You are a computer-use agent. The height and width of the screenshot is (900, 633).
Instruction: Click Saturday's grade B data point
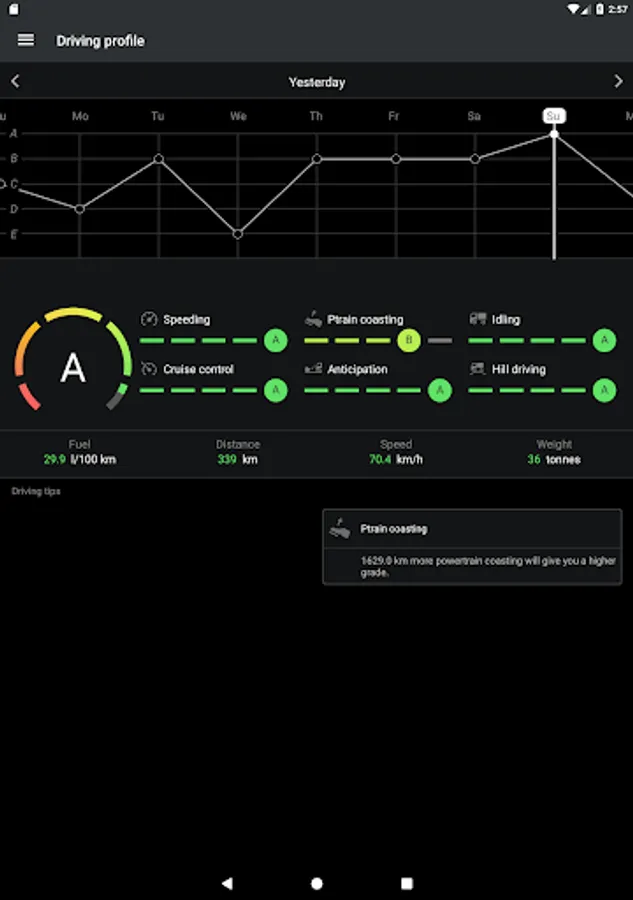(475, 159)
